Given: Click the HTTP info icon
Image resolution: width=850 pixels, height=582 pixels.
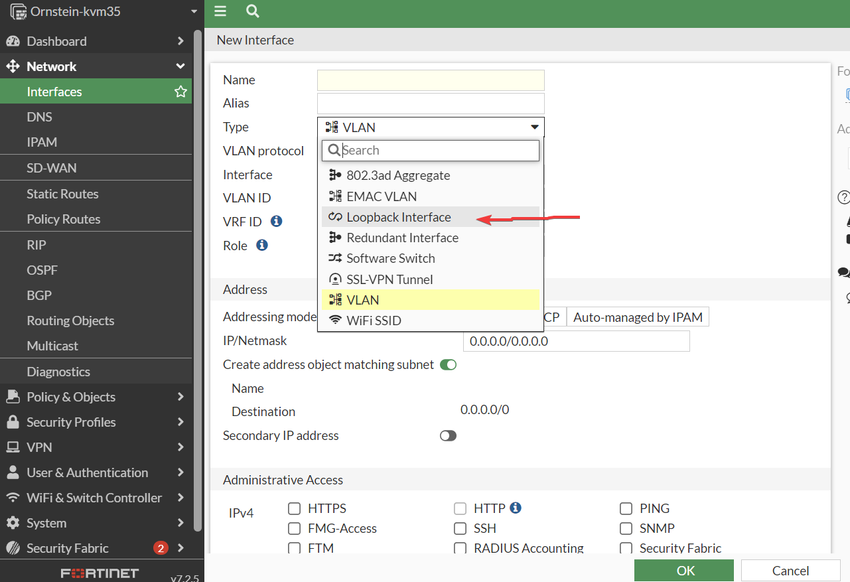Looking at the screenshot, I should click(x=516, y=508).
